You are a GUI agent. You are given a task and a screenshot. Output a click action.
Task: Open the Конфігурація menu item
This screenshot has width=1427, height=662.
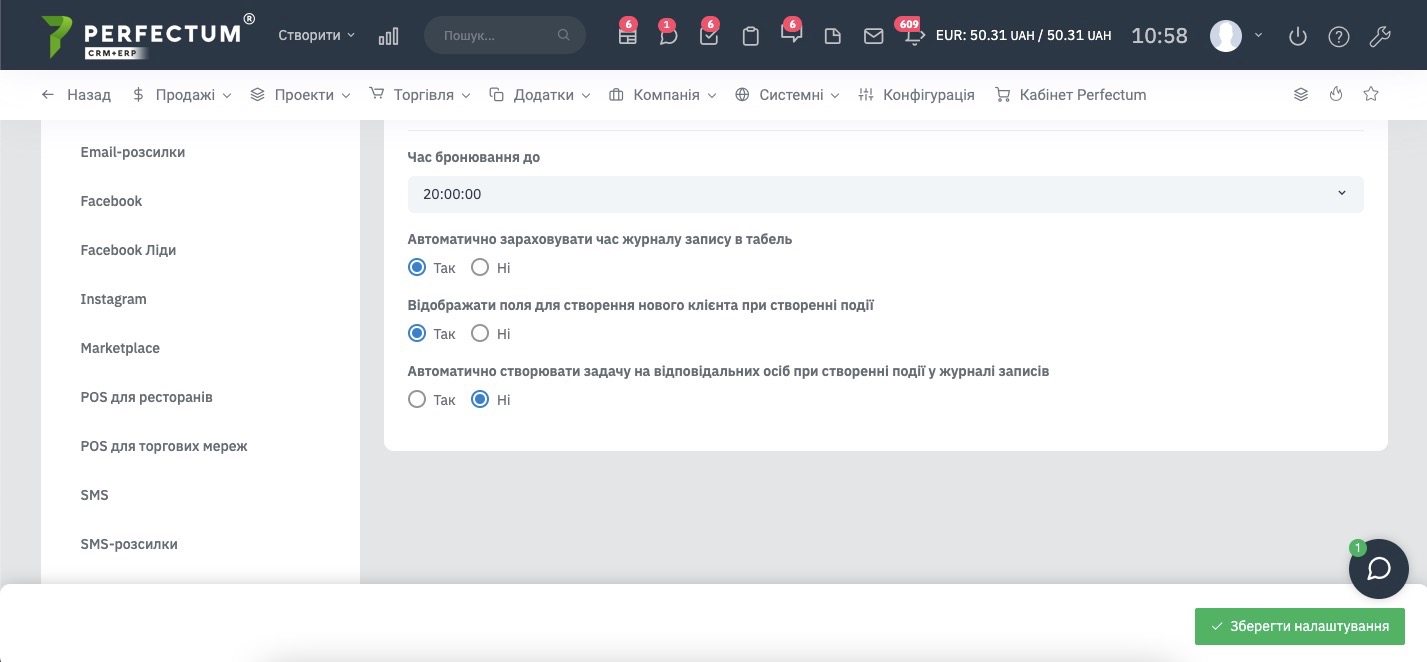(x=916, y=95)
